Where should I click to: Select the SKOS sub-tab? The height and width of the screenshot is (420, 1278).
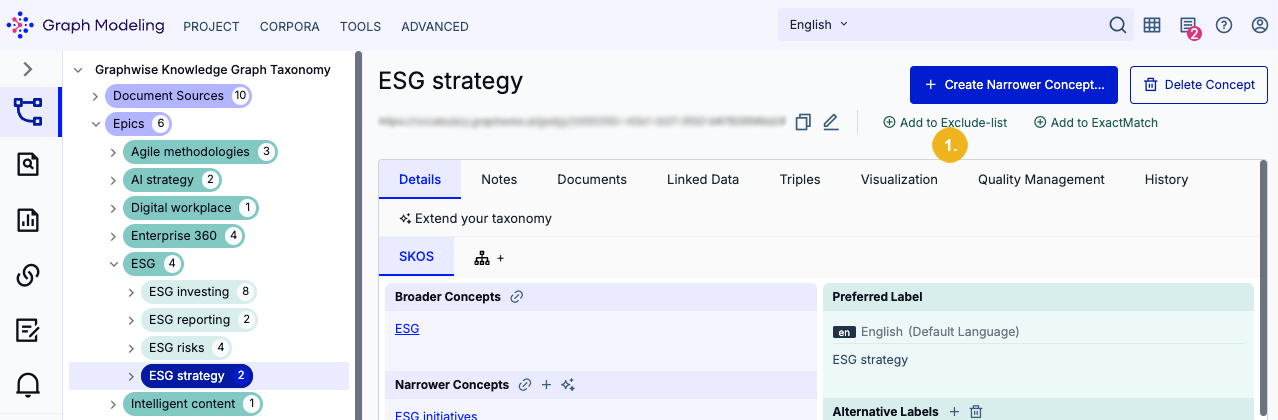pyautogui.click(x=416, y=256)
